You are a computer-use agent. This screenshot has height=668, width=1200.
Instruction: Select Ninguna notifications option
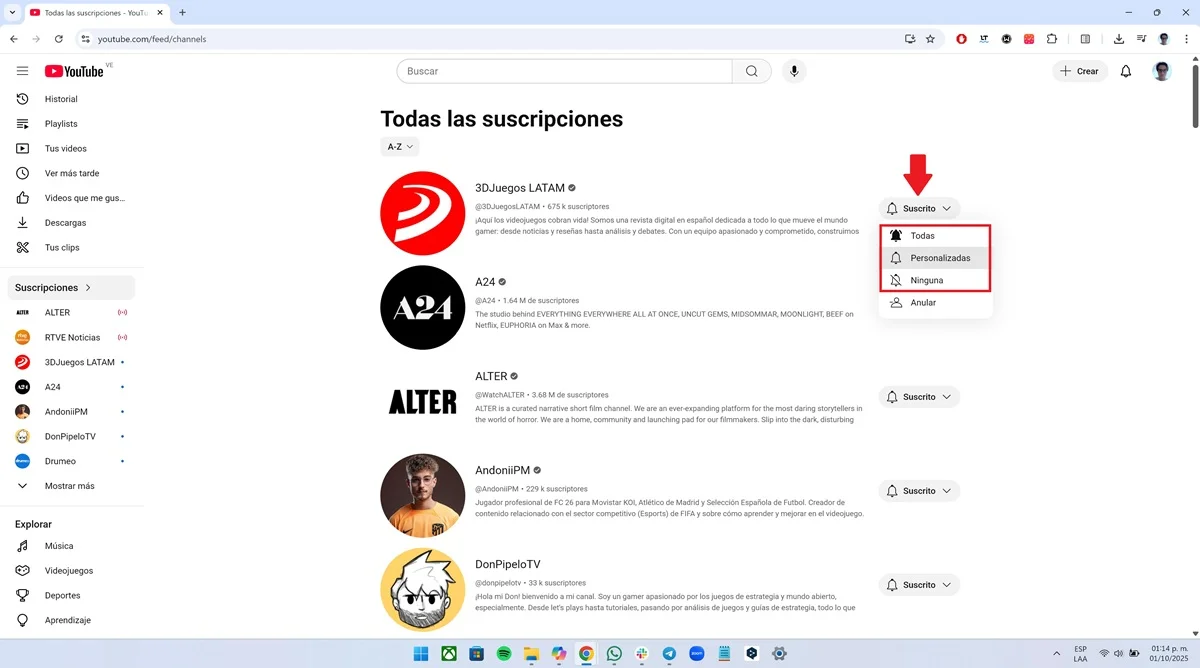[936, 280]
